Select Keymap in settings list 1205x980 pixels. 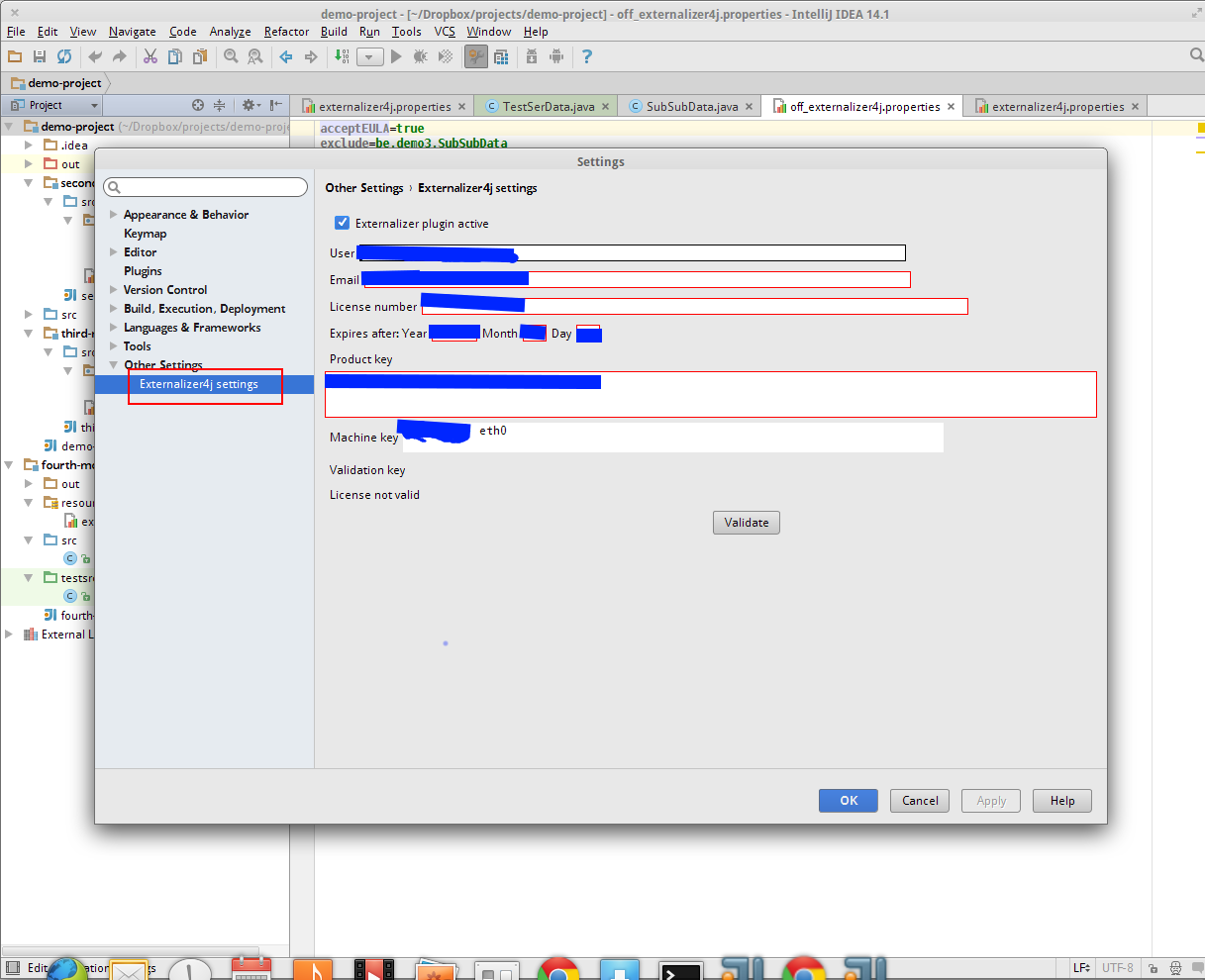[145, 234]
